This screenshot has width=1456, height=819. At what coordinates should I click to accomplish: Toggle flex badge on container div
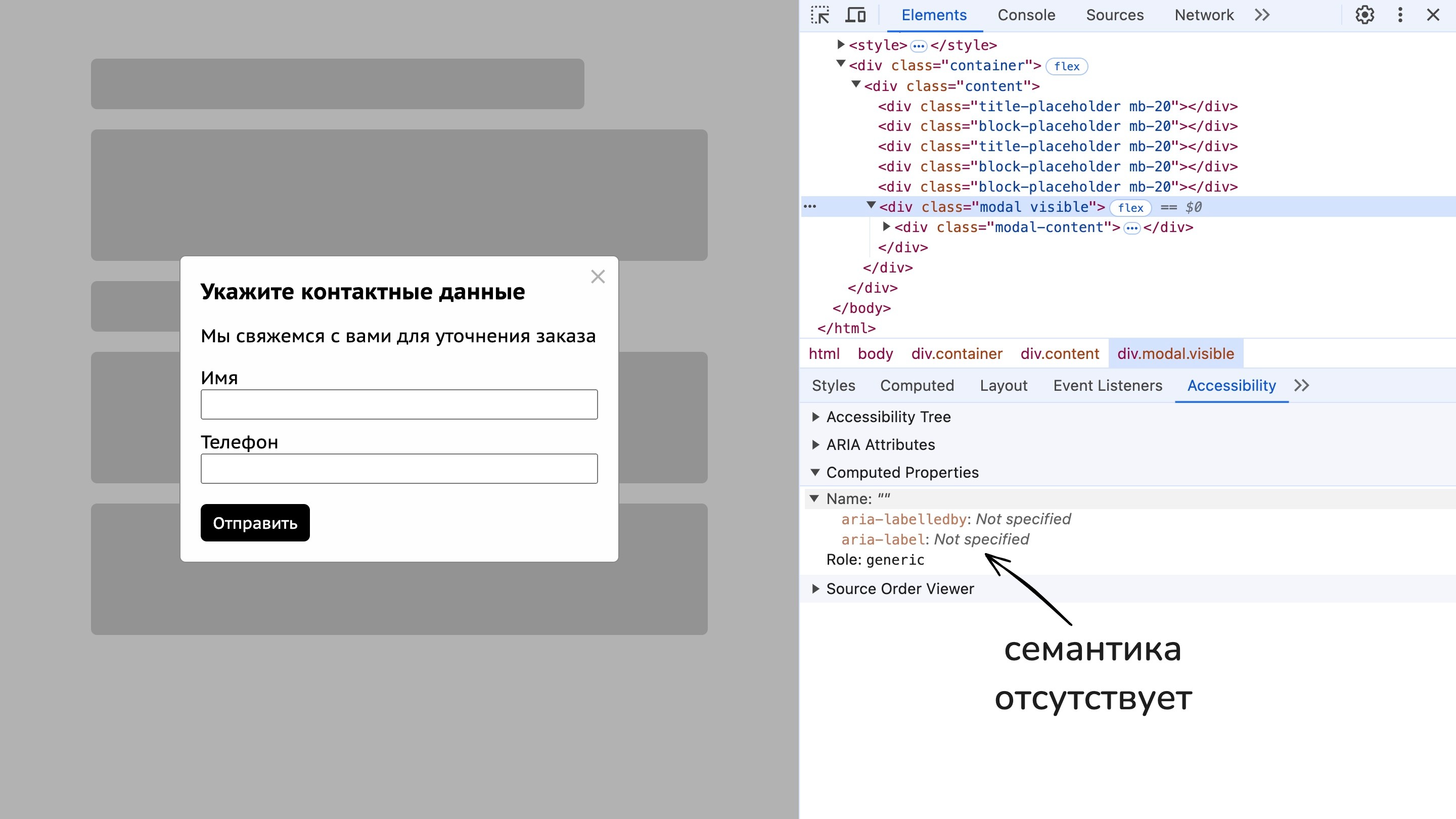pyautogui.click(x=1067, y=66)
